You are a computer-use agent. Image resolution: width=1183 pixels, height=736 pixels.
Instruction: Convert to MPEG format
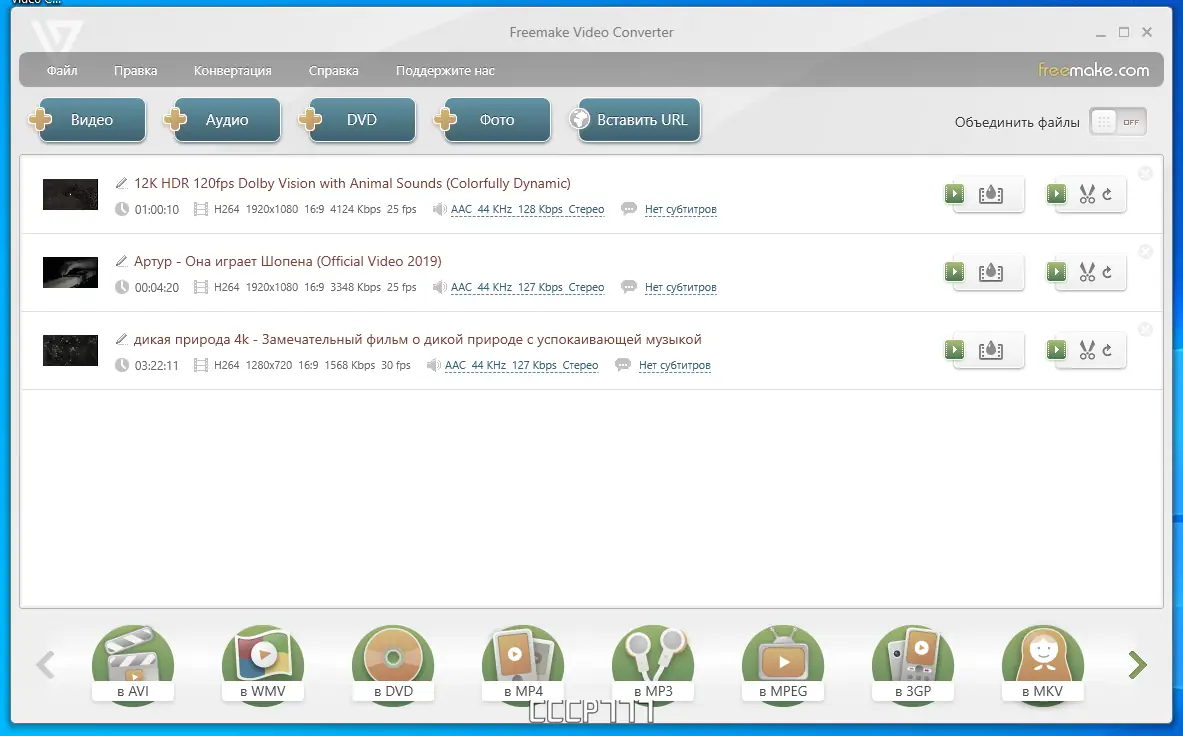[782, 664]
